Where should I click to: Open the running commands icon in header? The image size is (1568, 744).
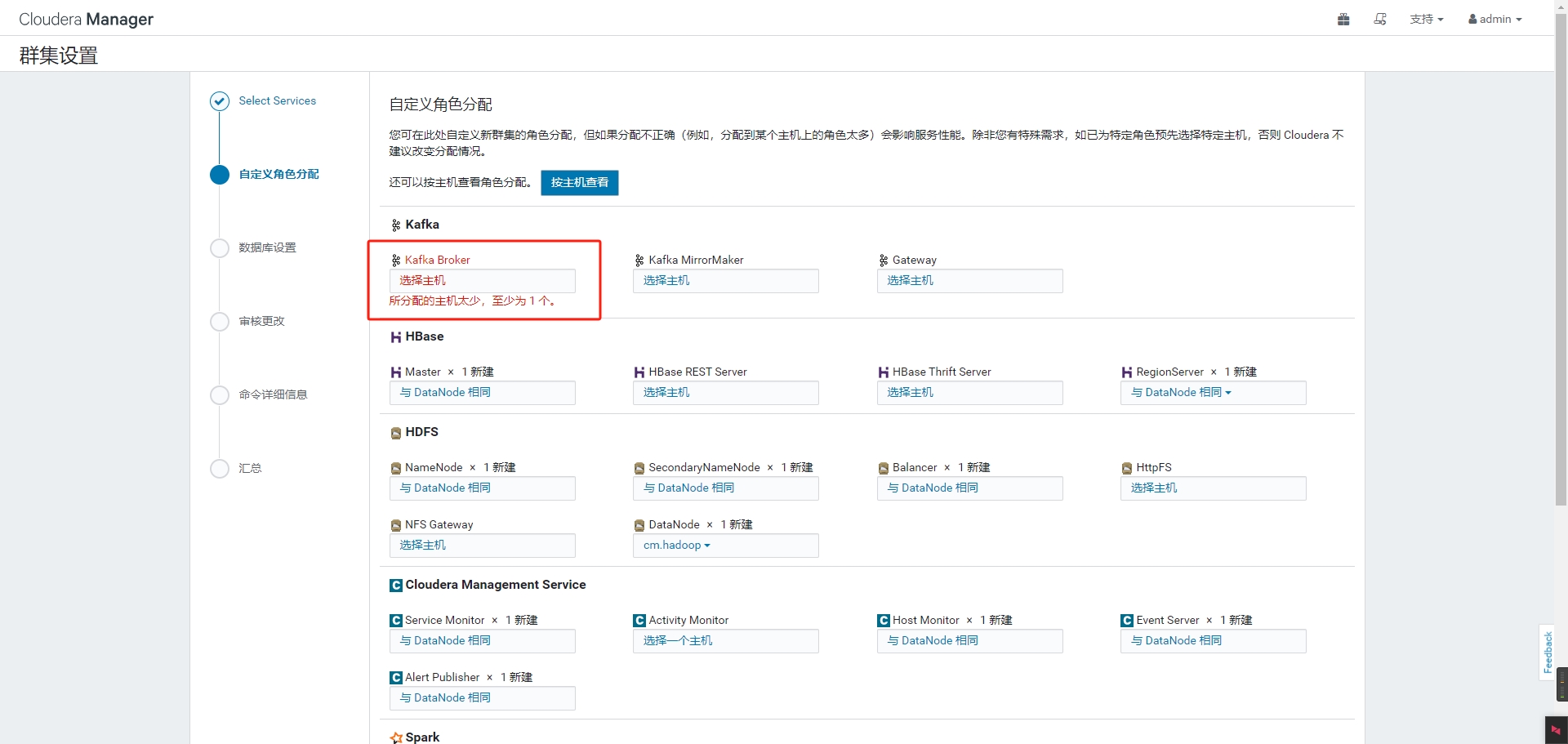coord(1380,19)
